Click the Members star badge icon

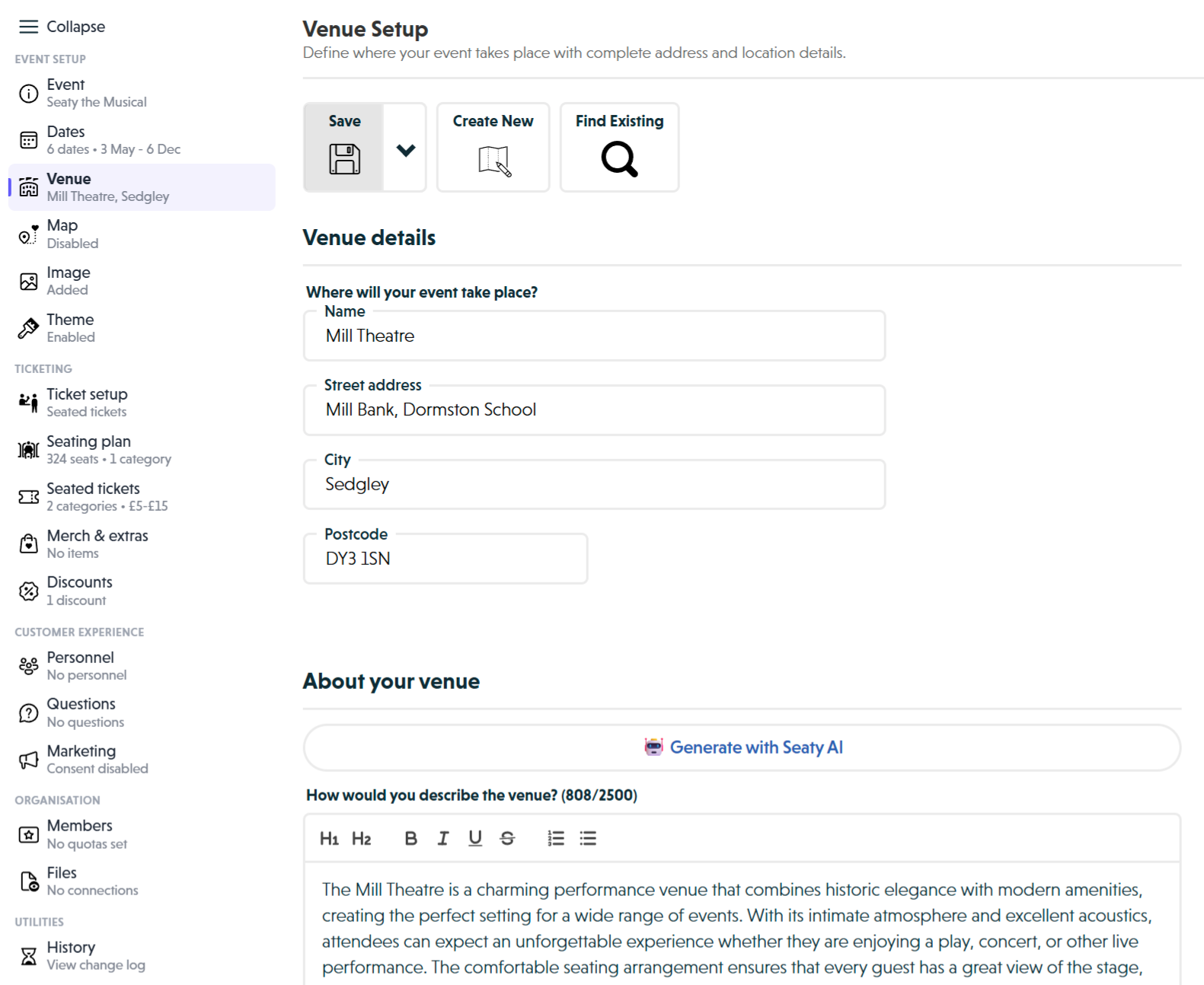click(28, 834)
